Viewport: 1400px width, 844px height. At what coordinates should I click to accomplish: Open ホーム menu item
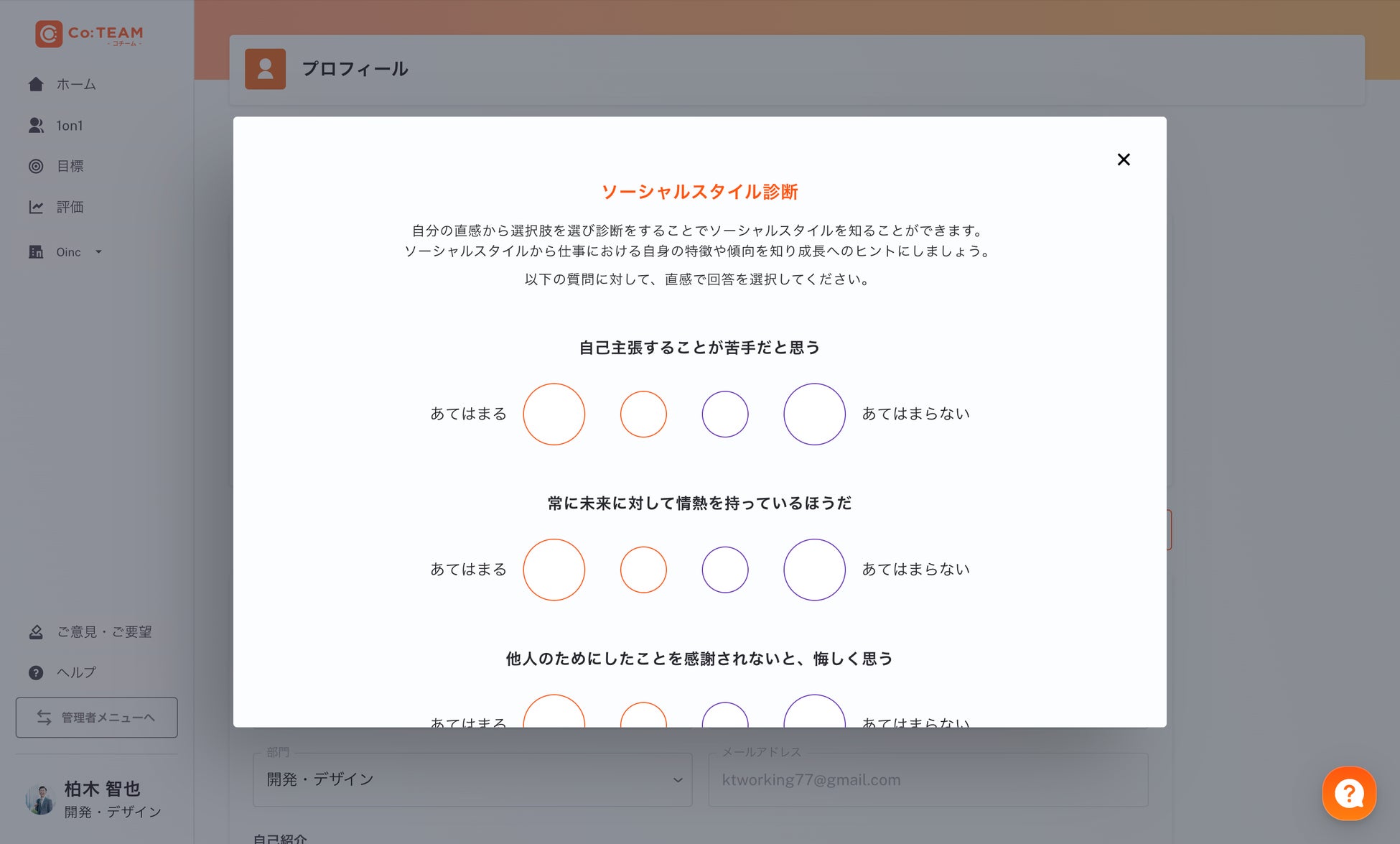point(76,84)
